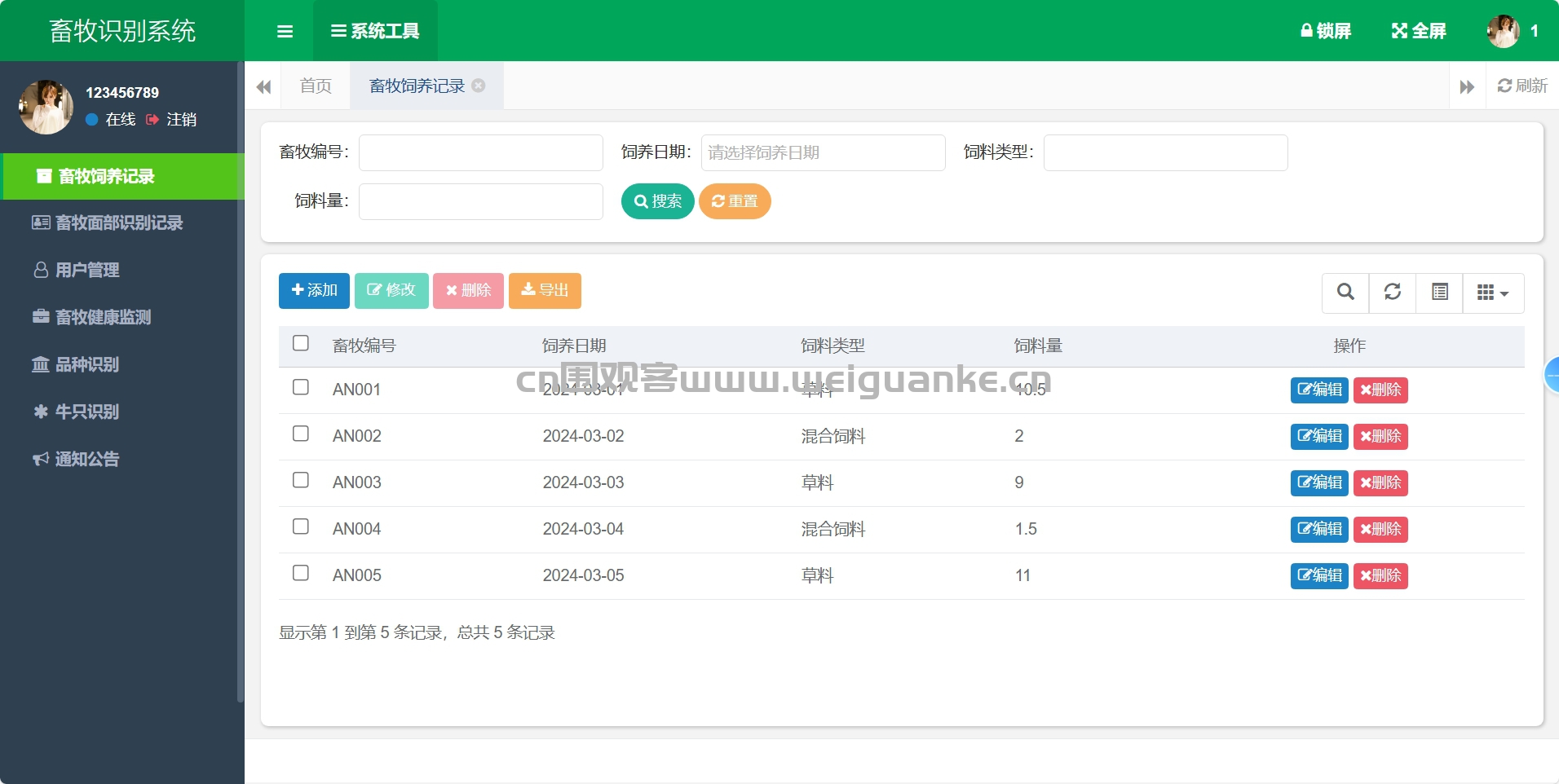This screenshot has width=1559, height=784.
Task: Toggle card view list icon
Action: point(1440,293)
